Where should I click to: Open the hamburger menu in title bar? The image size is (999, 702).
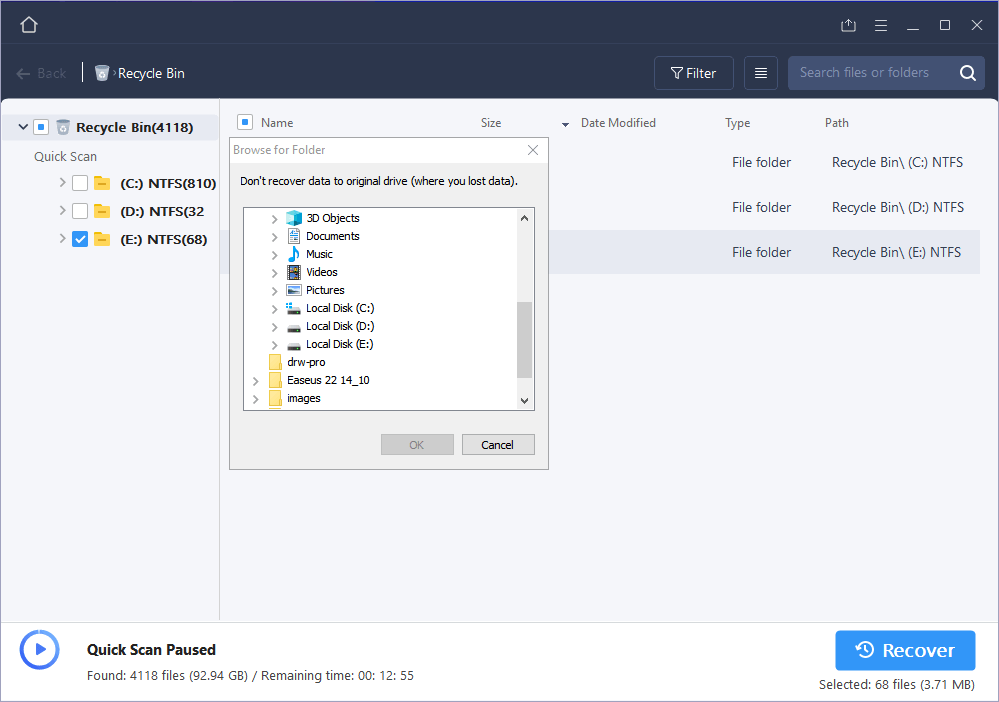tap(880, 25)
